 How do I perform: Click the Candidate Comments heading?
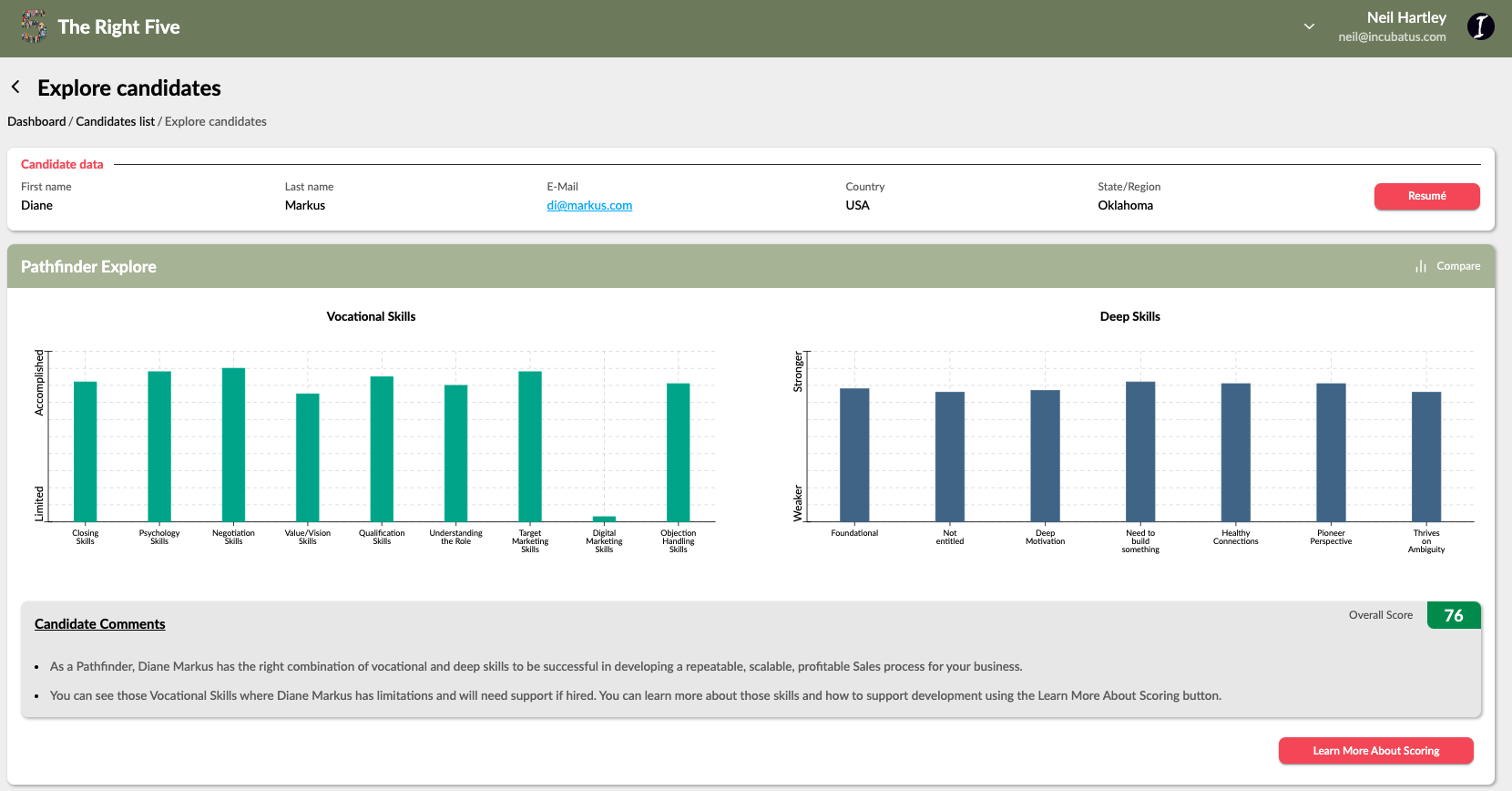(100, 624)
